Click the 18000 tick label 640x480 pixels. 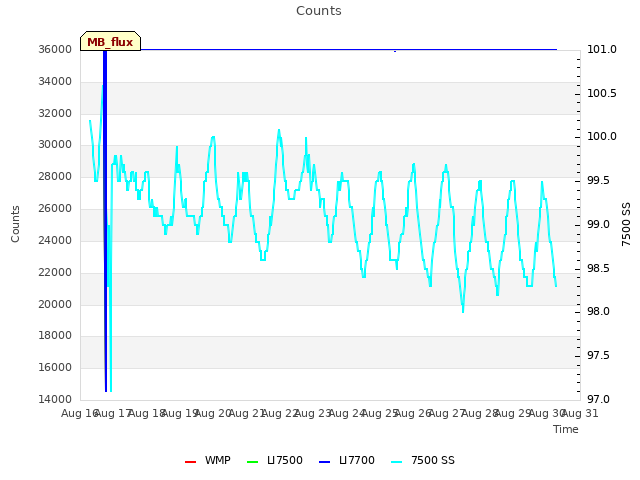click(x=55, y=336)
